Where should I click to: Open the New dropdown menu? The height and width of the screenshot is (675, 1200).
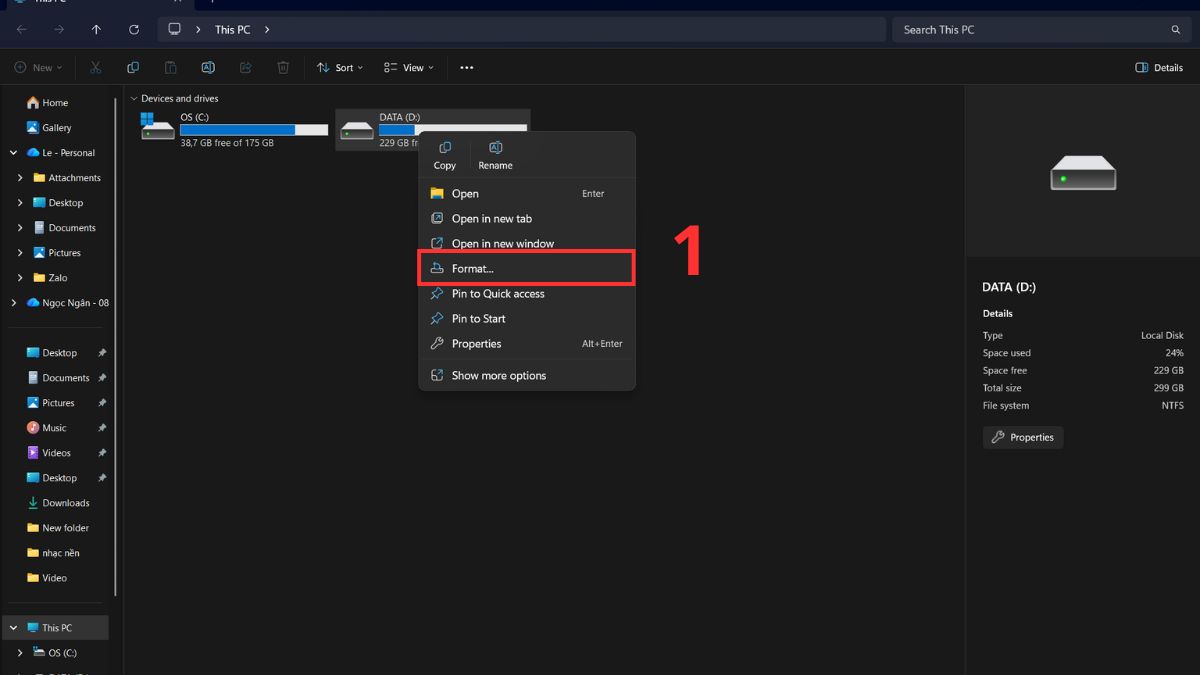(38, 67)
